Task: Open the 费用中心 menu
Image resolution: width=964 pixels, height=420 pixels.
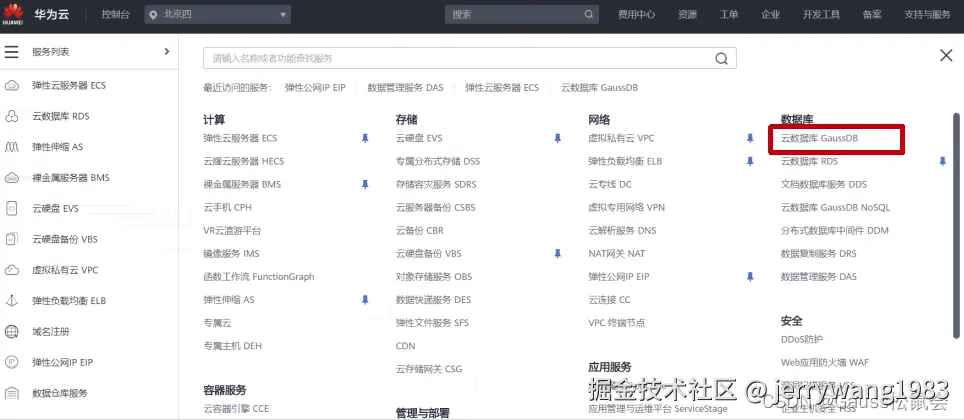Action: click(636, 15)
